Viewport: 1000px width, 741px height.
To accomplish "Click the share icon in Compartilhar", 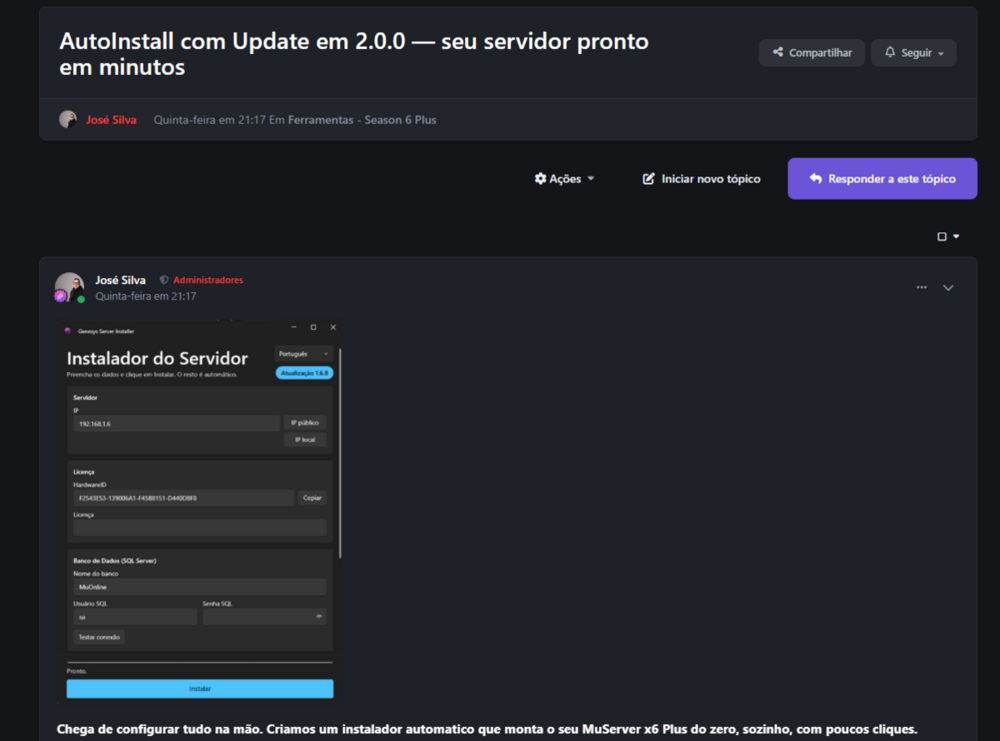I will pos(778,52).
